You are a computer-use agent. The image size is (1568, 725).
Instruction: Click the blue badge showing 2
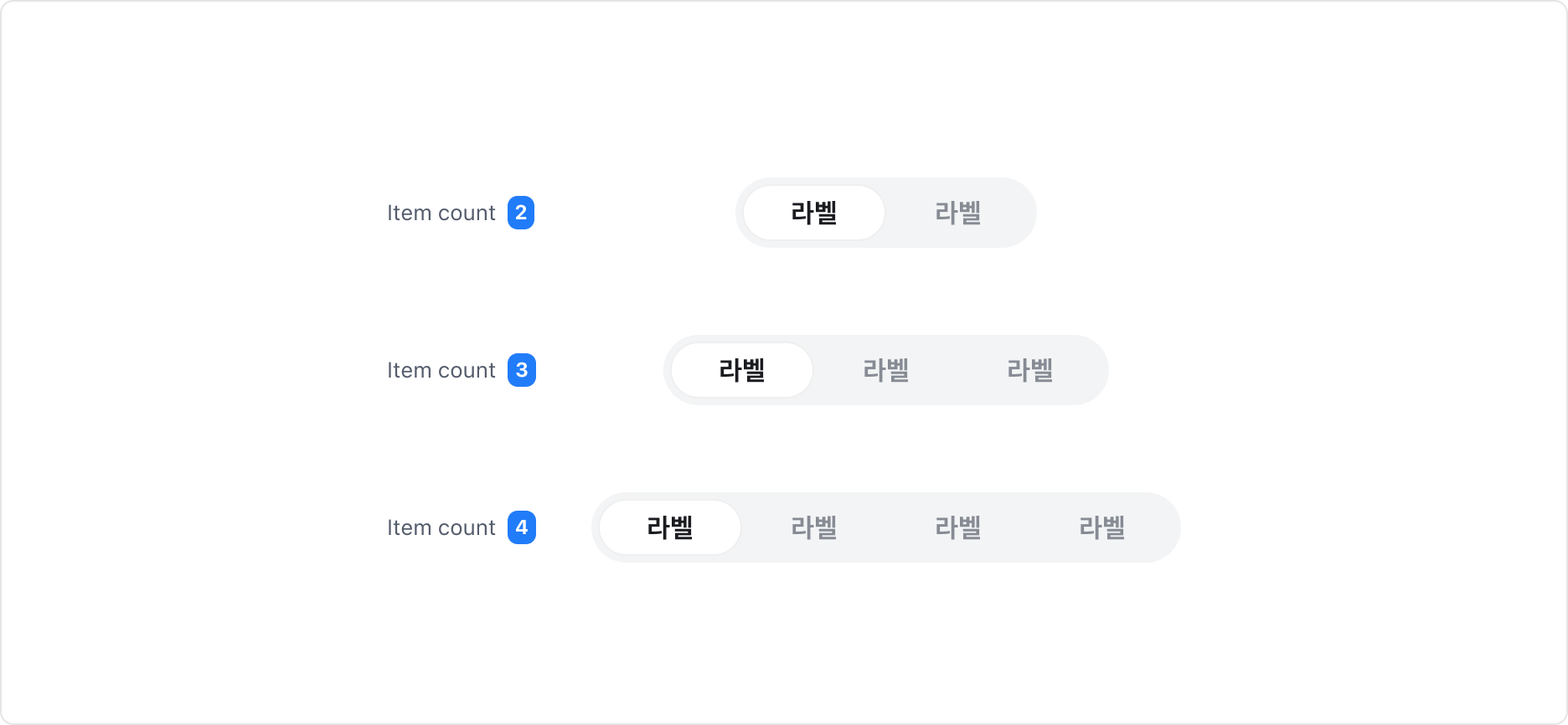click(x=522, y=213)
